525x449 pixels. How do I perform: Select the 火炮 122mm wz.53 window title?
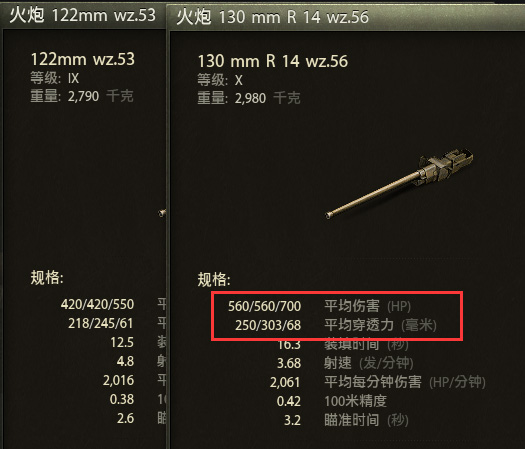click(x=82, y=15)
